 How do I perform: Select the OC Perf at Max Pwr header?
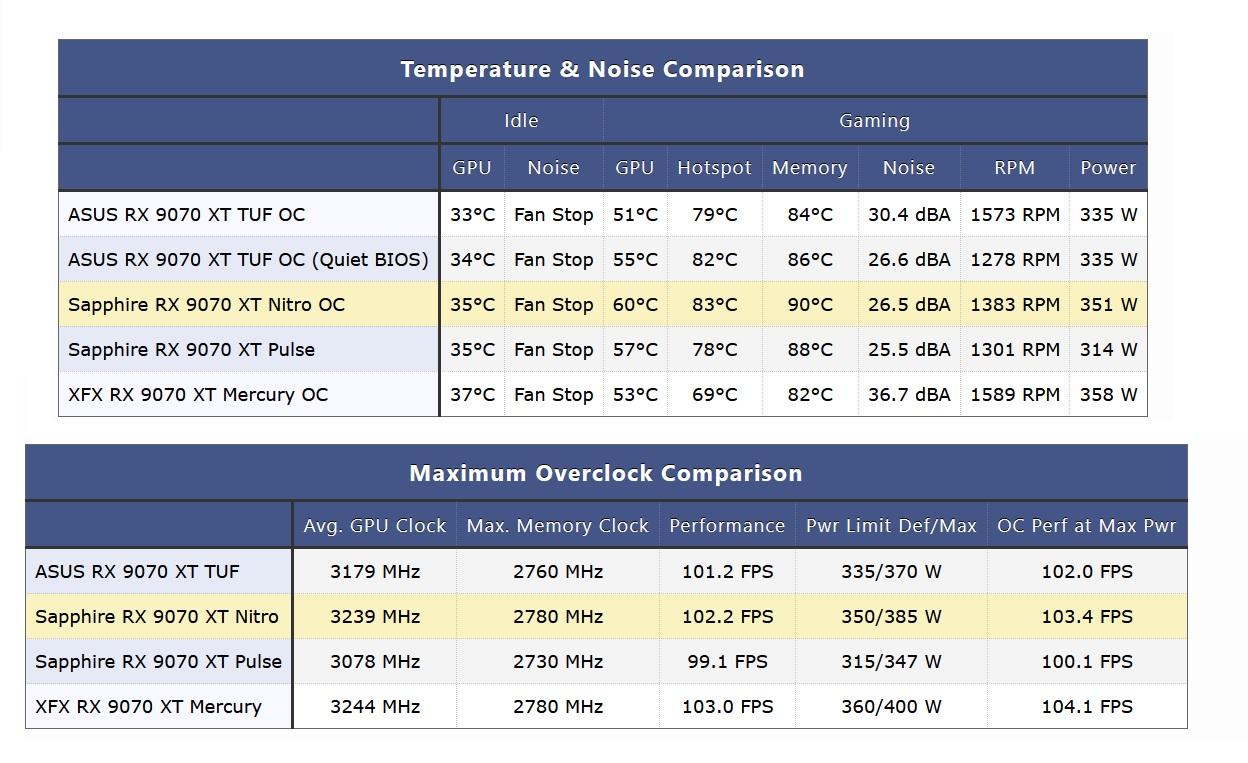point(1086,526)
